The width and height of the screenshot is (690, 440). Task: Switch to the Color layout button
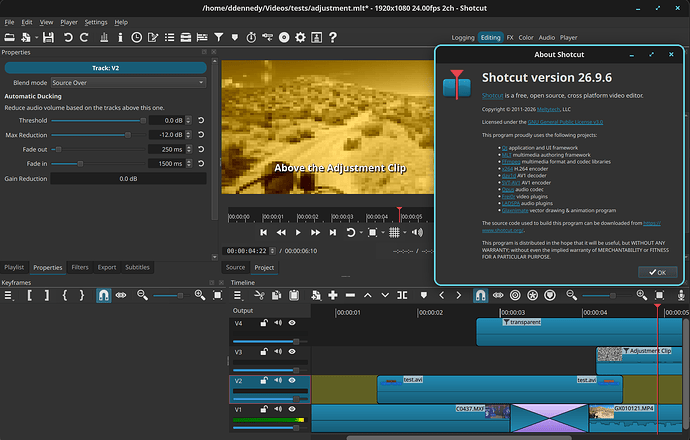525,37
